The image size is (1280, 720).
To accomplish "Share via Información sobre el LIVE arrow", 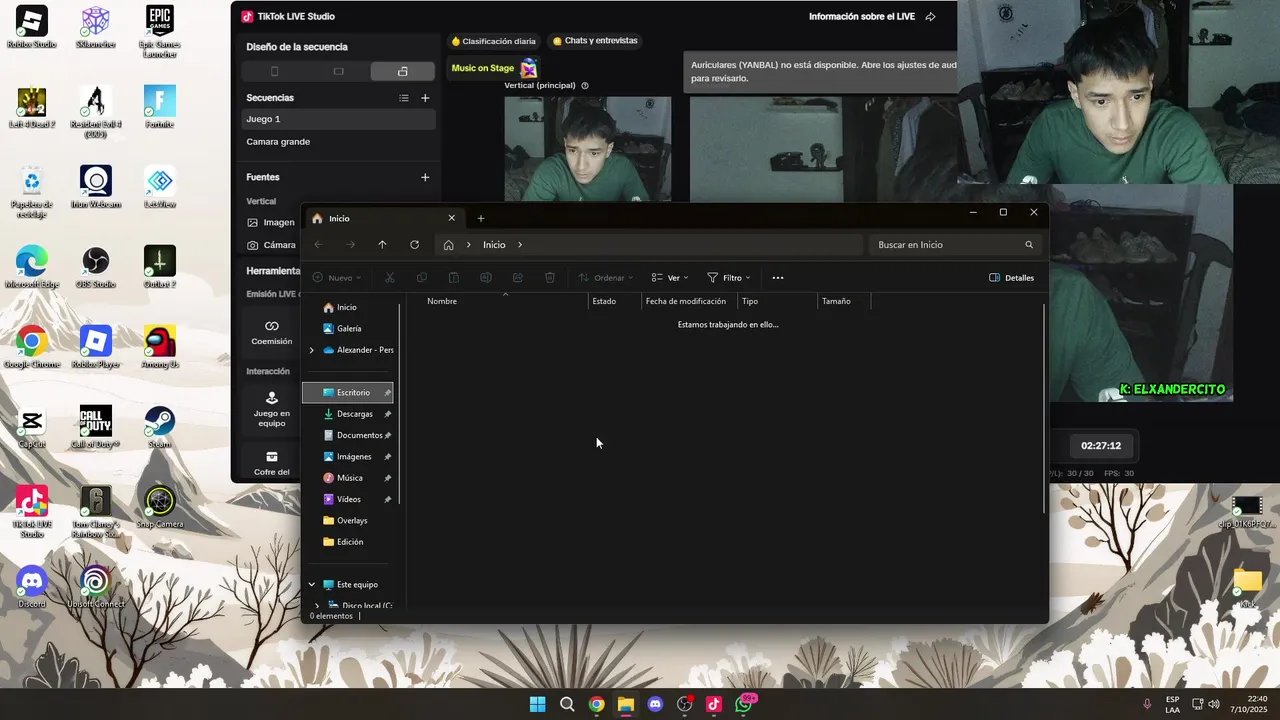I will click(x=930, y=17).
